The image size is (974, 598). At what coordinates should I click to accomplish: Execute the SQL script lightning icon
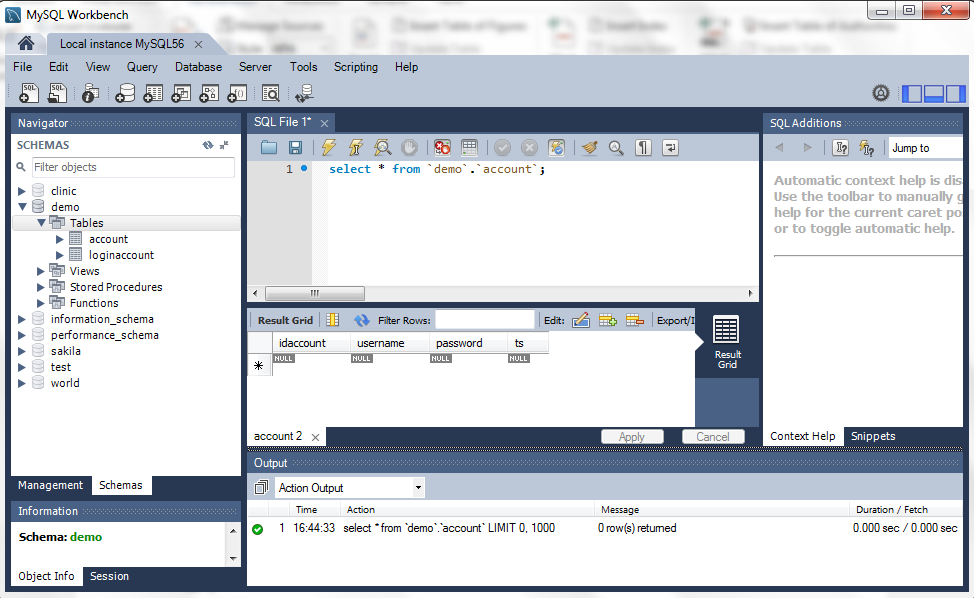pos(329,148)
